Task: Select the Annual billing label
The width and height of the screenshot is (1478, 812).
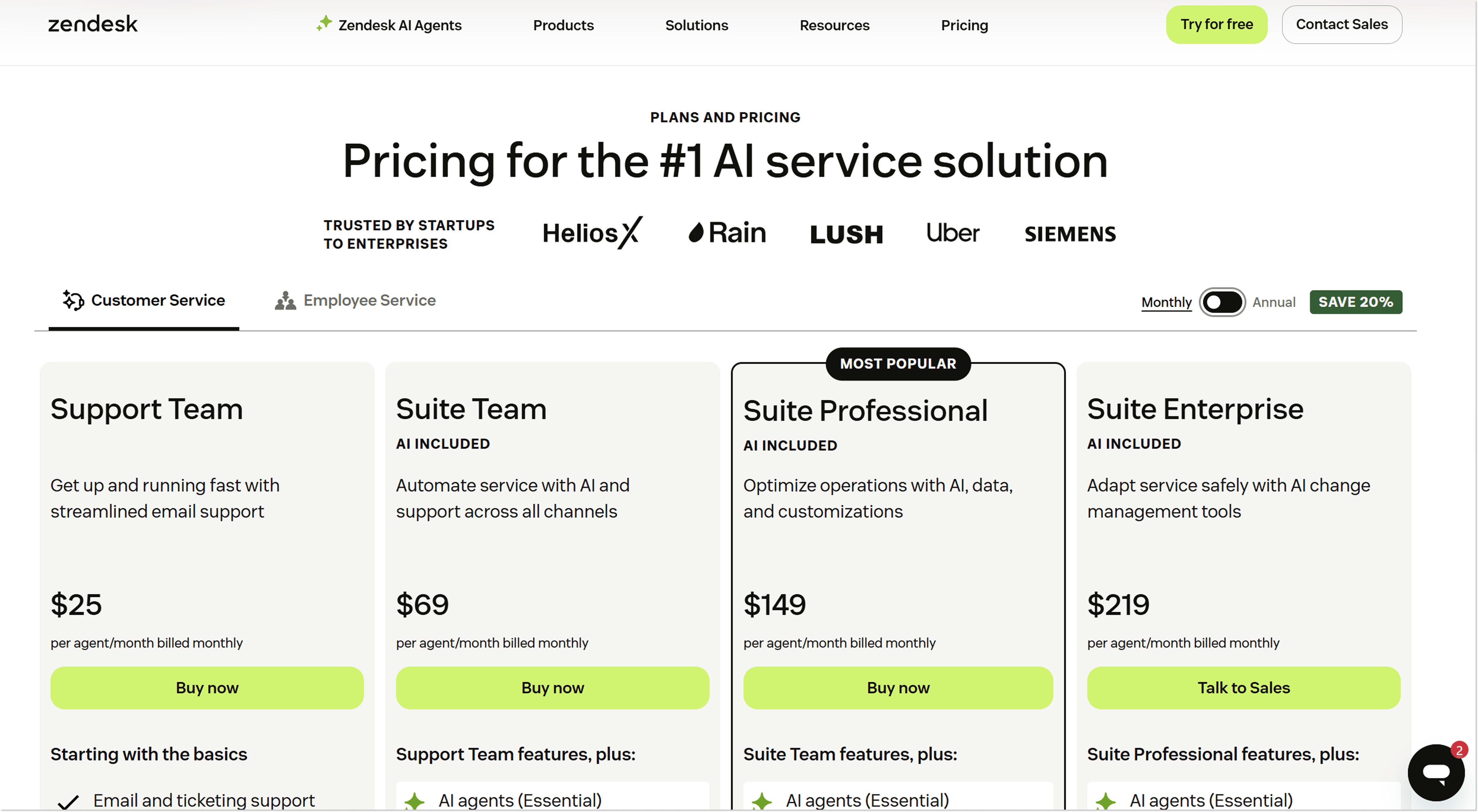Action: 1274,302
